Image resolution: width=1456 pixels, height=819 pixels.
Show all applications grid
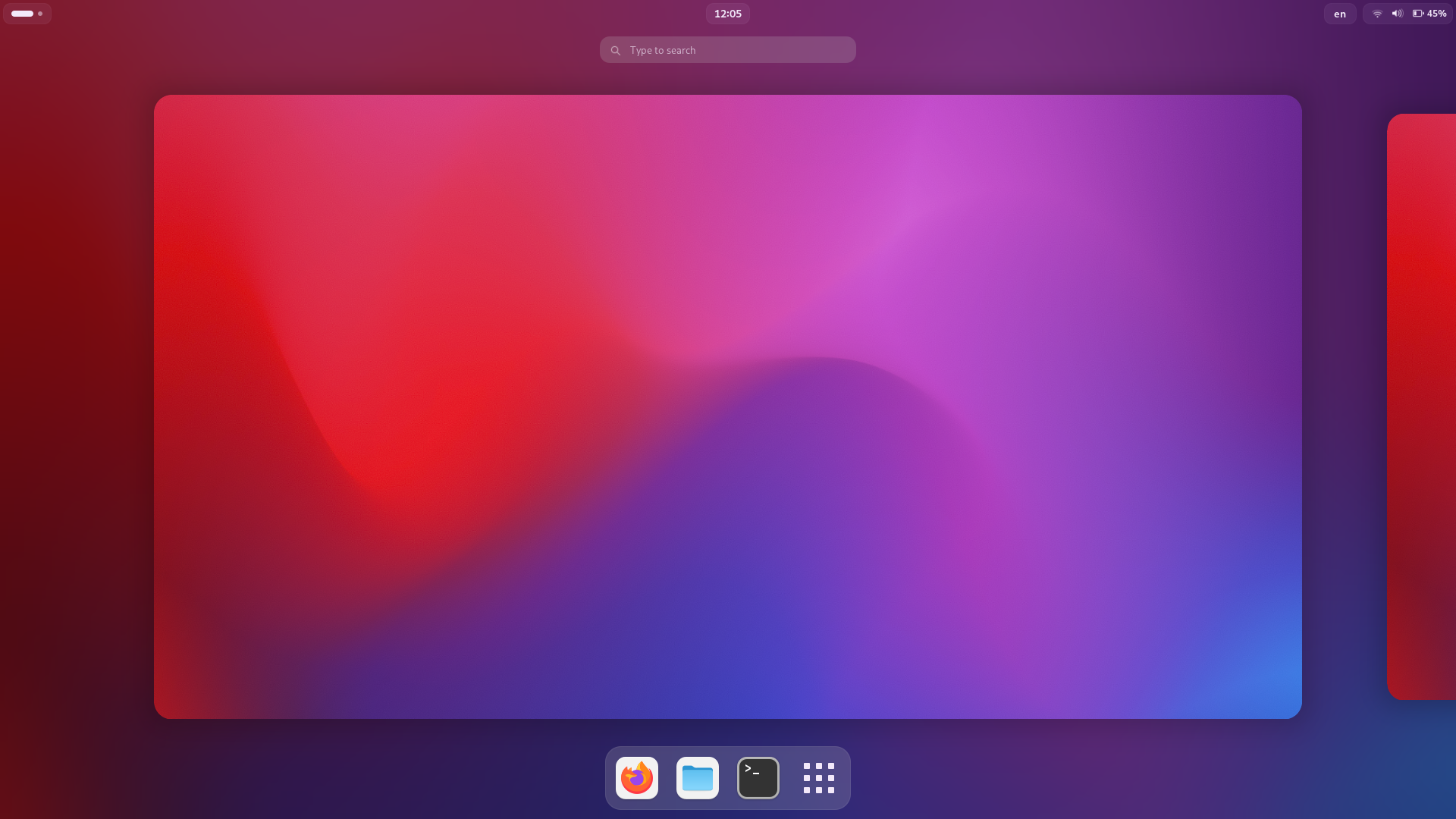point(819,778)
